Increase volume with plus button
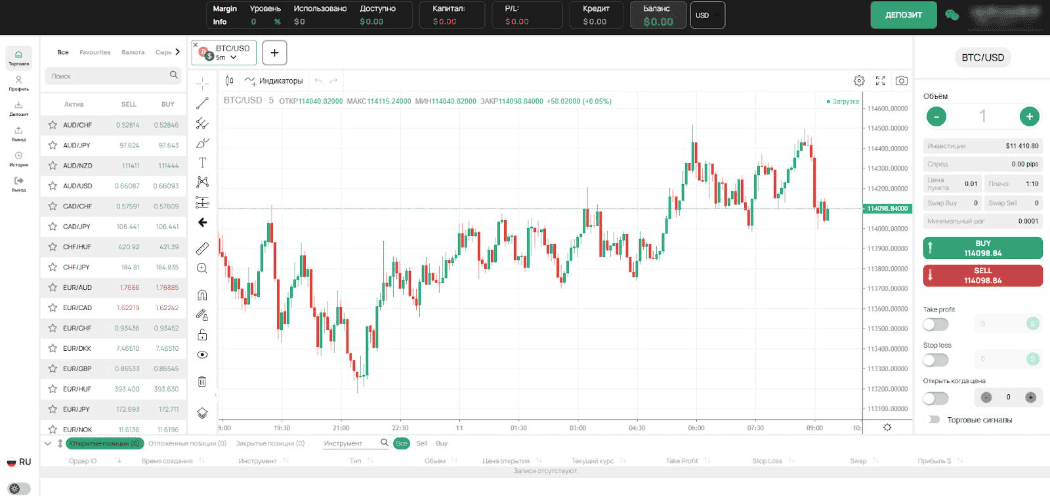The width and height of the screenshot is (1050, 496). pos(1029,116)
